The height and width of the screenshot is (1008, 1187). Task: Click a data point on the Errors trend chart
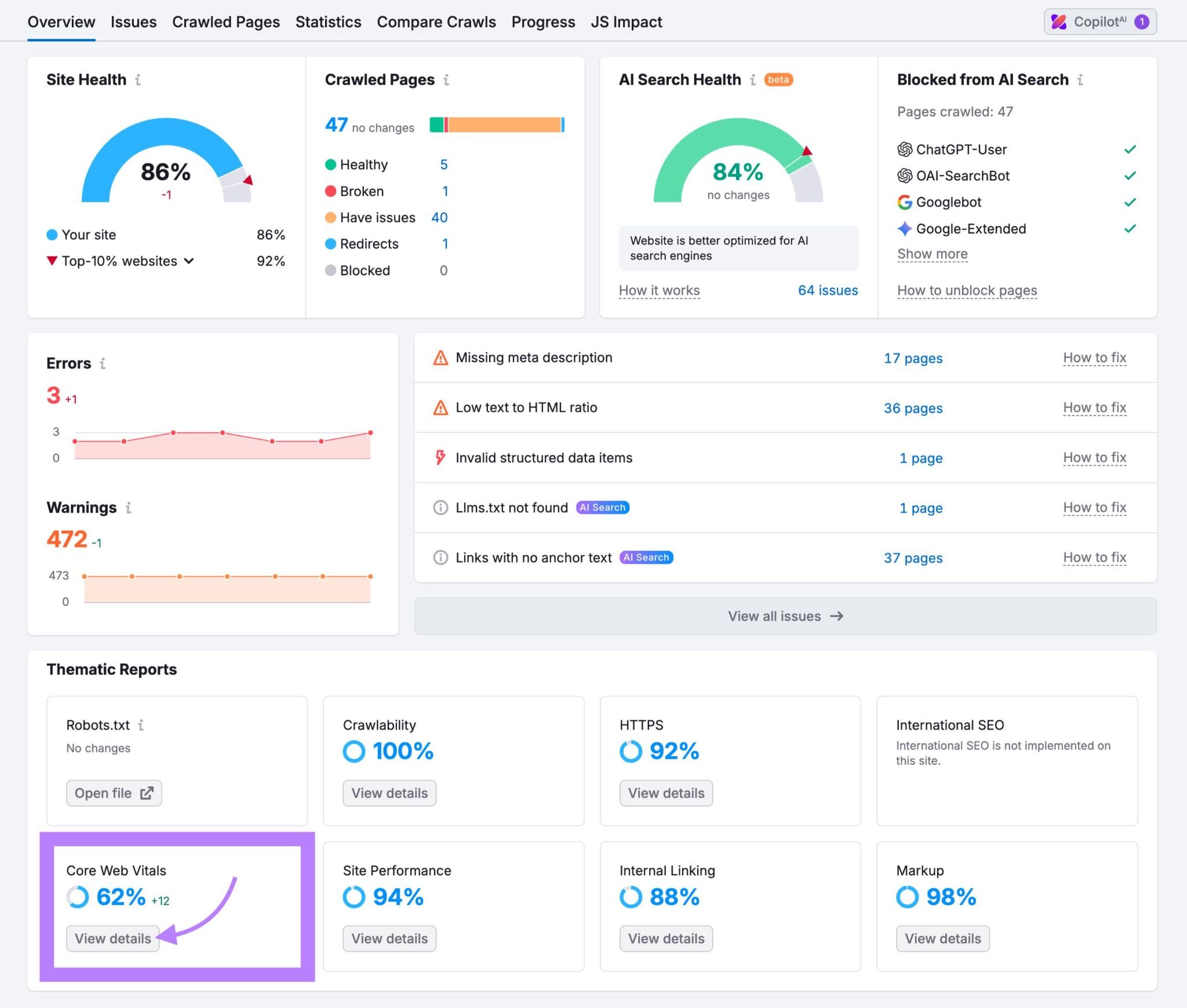click(173, 431)
